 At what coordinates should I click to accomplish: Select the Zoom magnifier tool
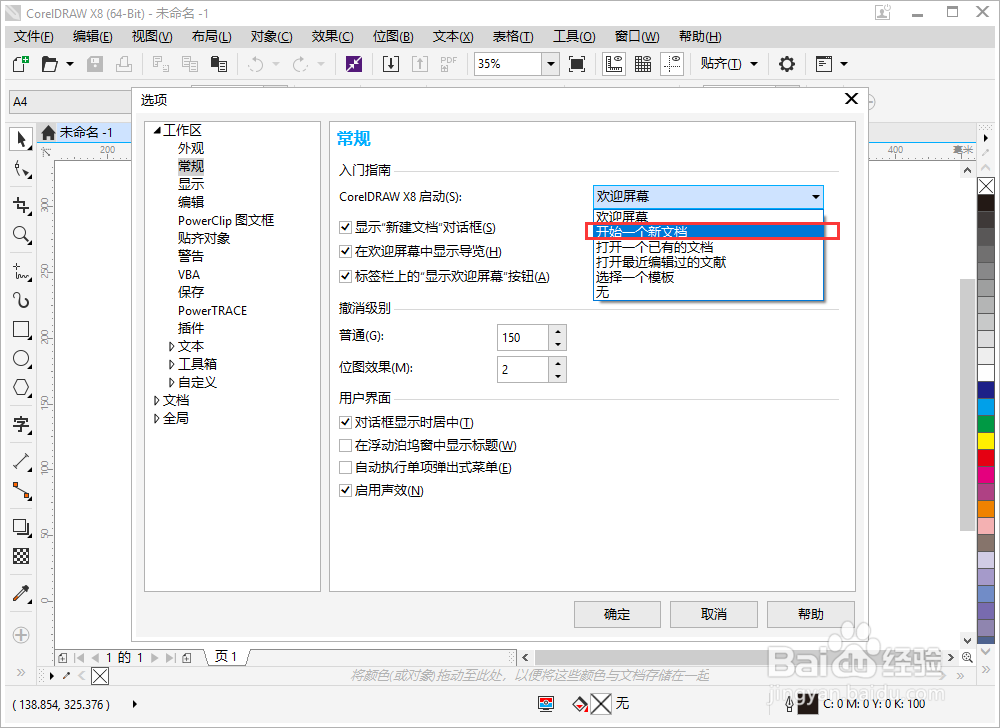(x=21, y=235)
